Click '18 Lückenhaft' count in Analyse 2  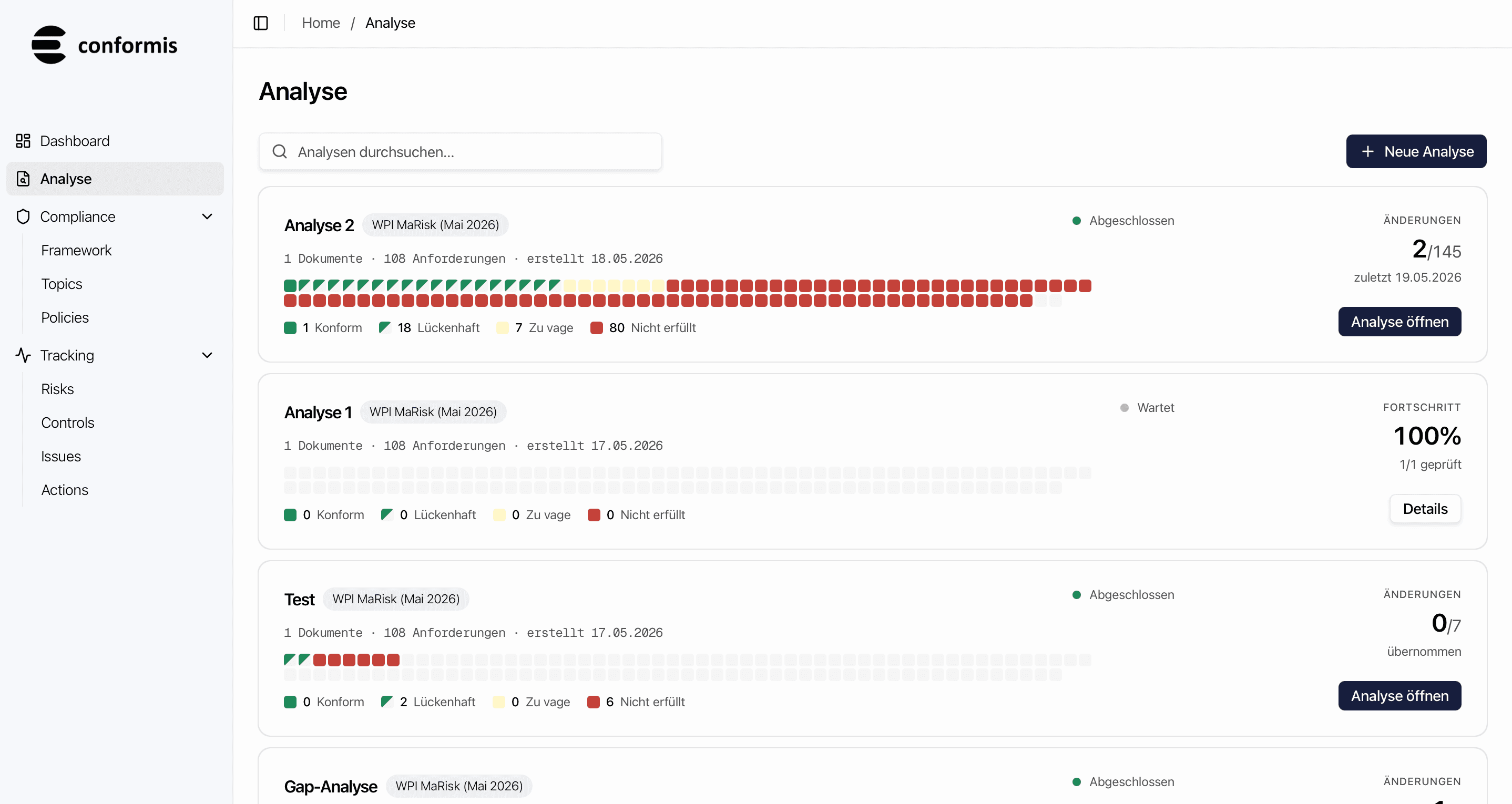point(438,327)
